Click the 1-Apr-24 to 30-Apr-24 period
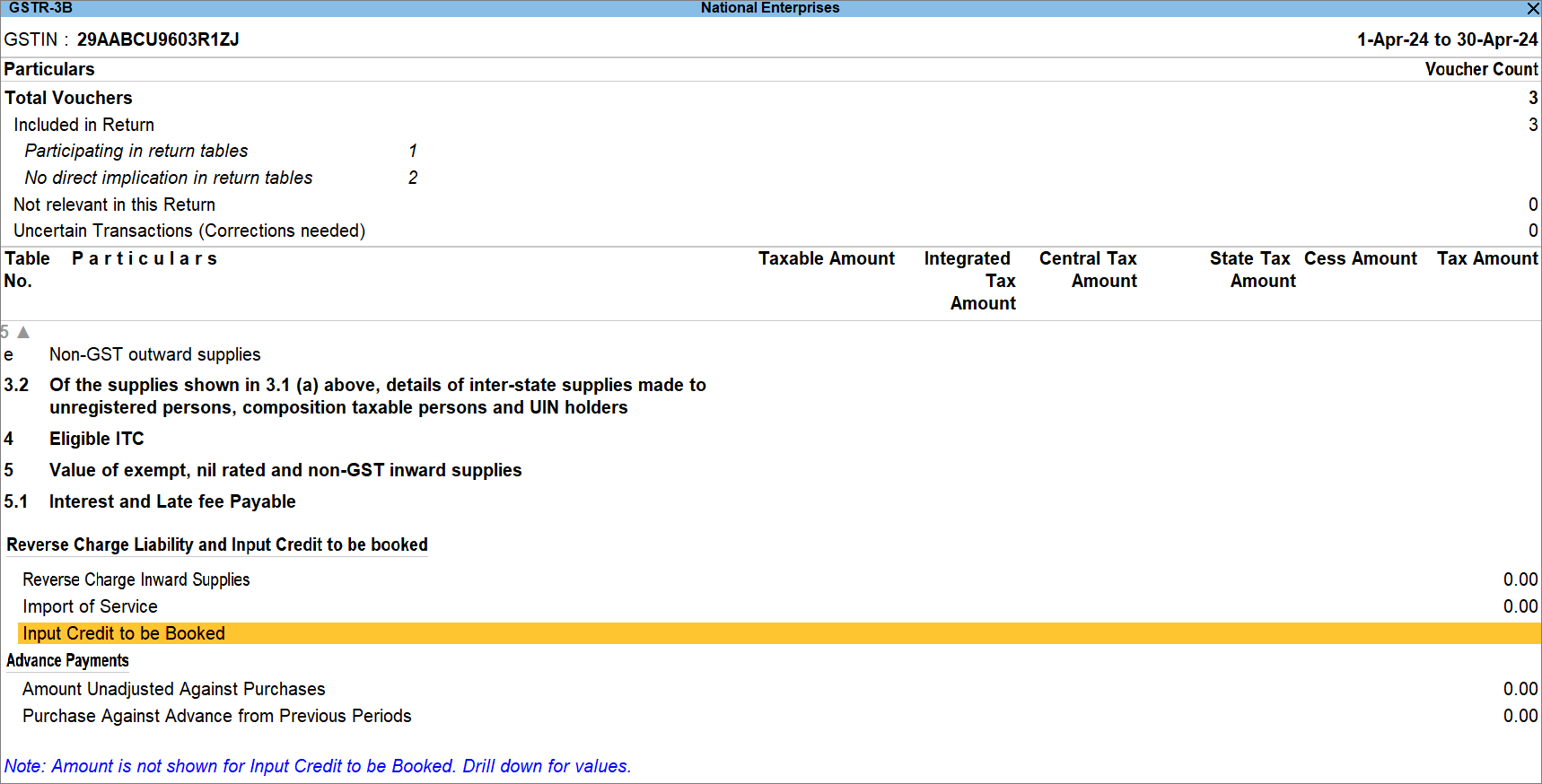Screen dimensions: 1542x784 coord(1446,39)
